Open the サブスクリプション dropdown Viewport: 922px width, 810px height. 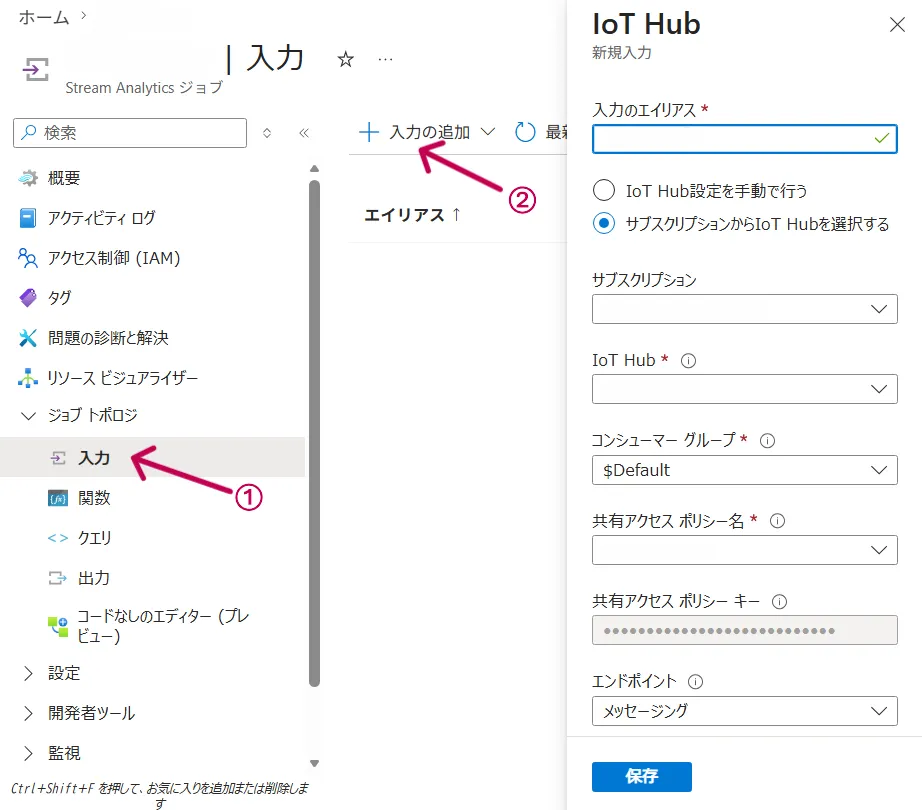744,309
